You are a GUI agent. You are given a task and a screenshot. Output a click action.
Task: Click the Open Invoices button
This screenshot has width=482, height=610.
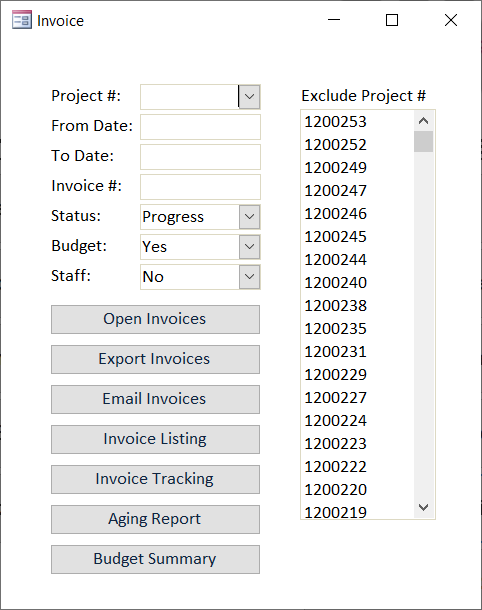155,319
